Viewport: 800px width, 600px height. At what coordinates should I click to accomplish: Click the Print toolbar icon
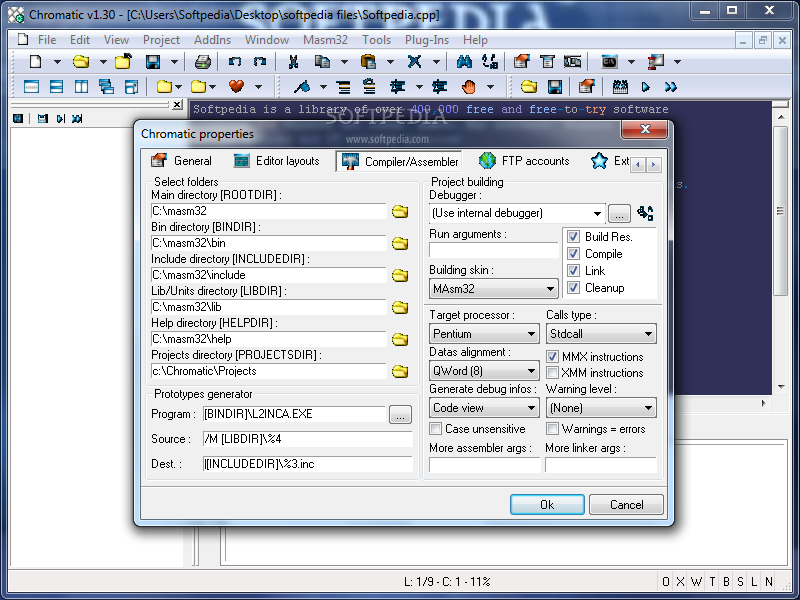tap(203, 62)
